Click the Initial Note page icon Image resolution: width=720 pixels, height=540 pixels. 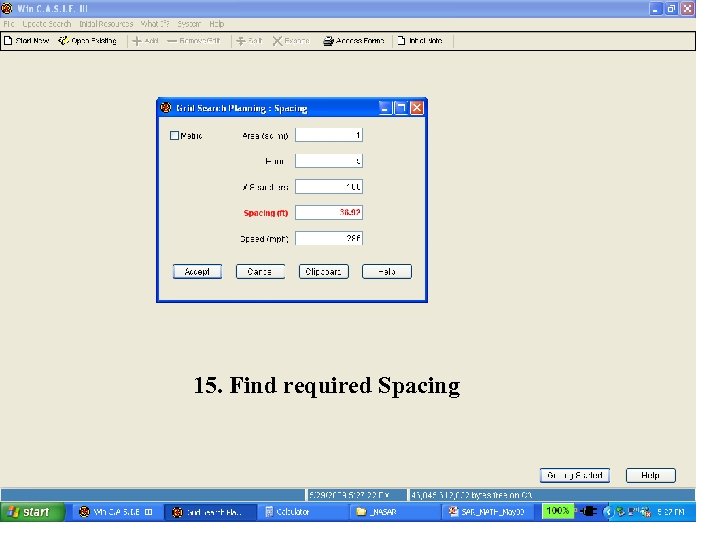point(401,40)
